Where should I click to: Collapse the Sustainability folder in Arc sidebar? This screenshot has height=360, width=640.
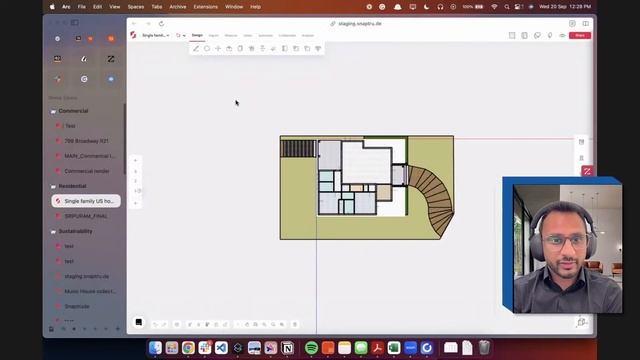point(53,231)
